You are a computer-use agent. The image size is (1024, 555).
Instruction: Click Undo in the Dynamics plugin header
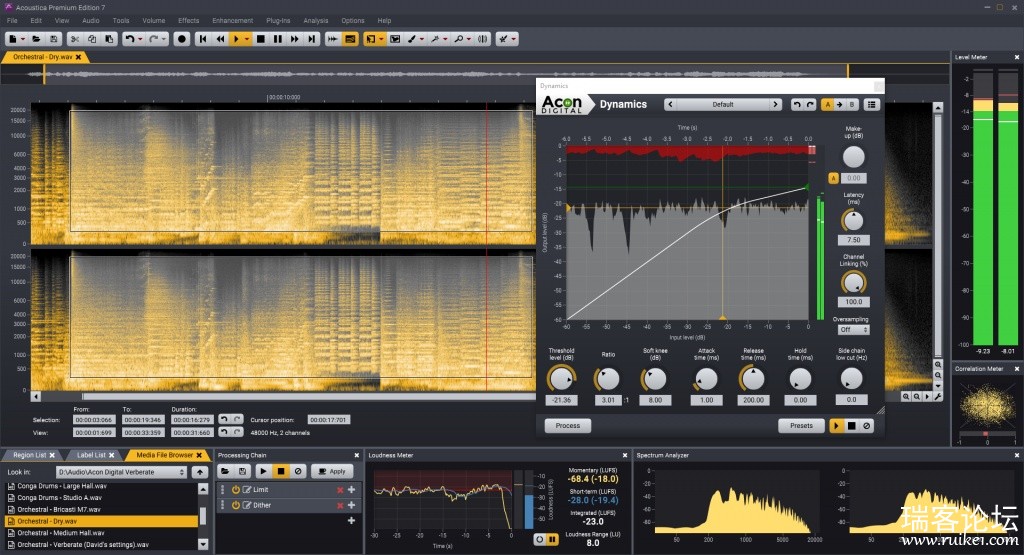(x=796, y=104)
